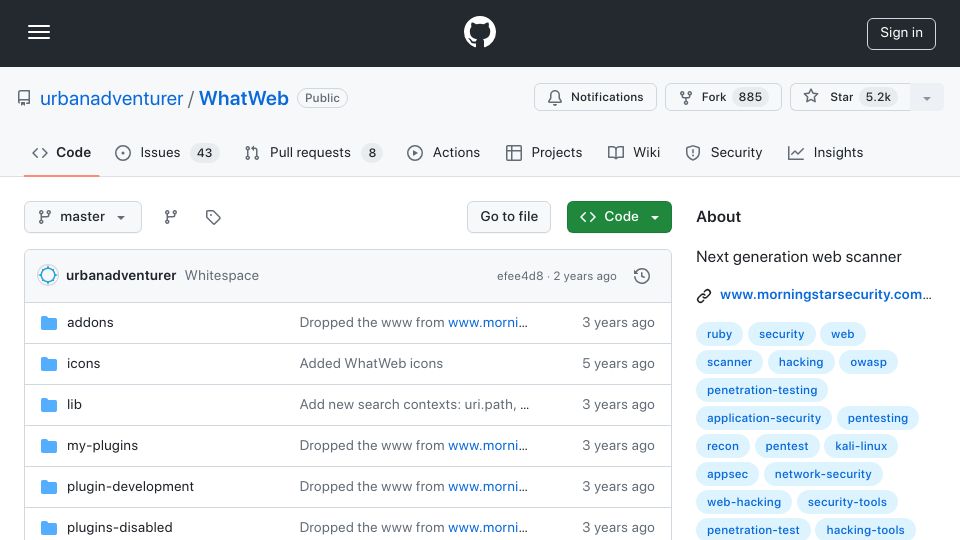Screen dimensions: 960x540
Task: Open the Whitespace commit message
Action: 222,276
